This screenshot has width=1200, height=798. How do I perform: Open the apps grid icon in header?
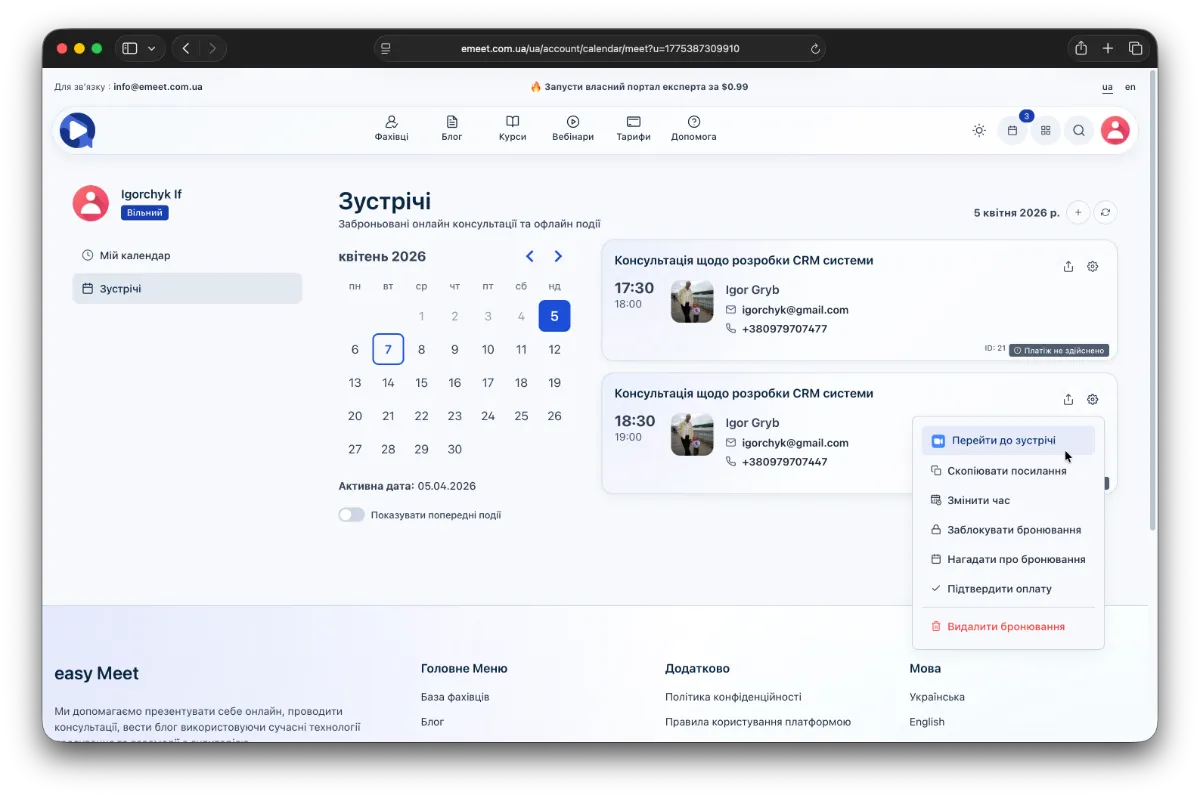tap(1046, 130)
